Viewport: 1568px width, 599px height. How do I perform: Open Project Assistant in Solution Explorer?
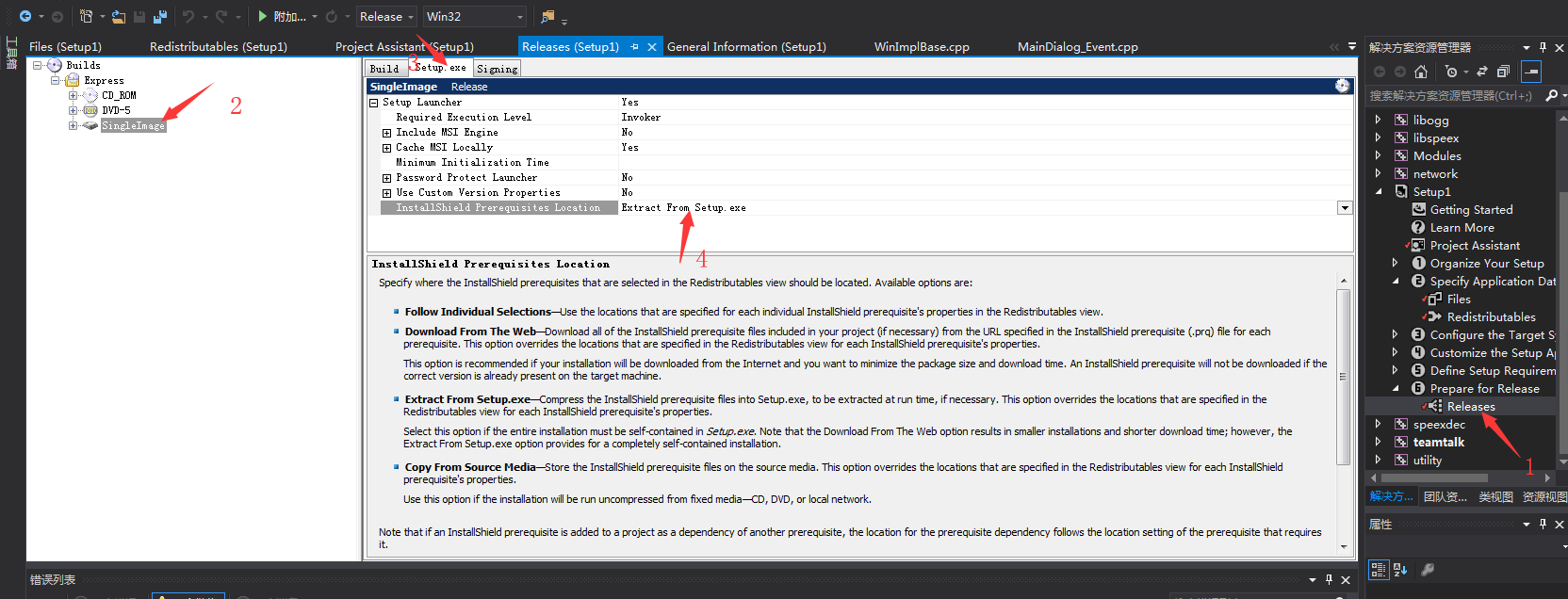pyautogui.click(x=1475, y=245)
